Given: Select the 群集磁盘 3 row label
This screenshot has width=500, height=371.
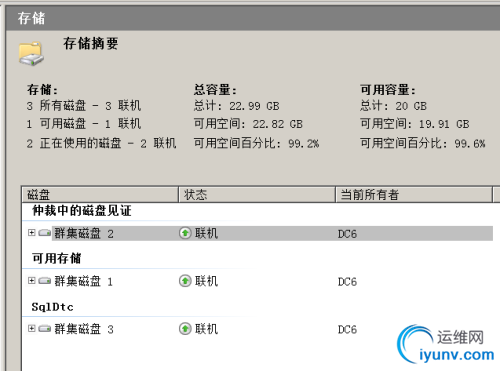Looking at the screenshot, I should 84,329.
